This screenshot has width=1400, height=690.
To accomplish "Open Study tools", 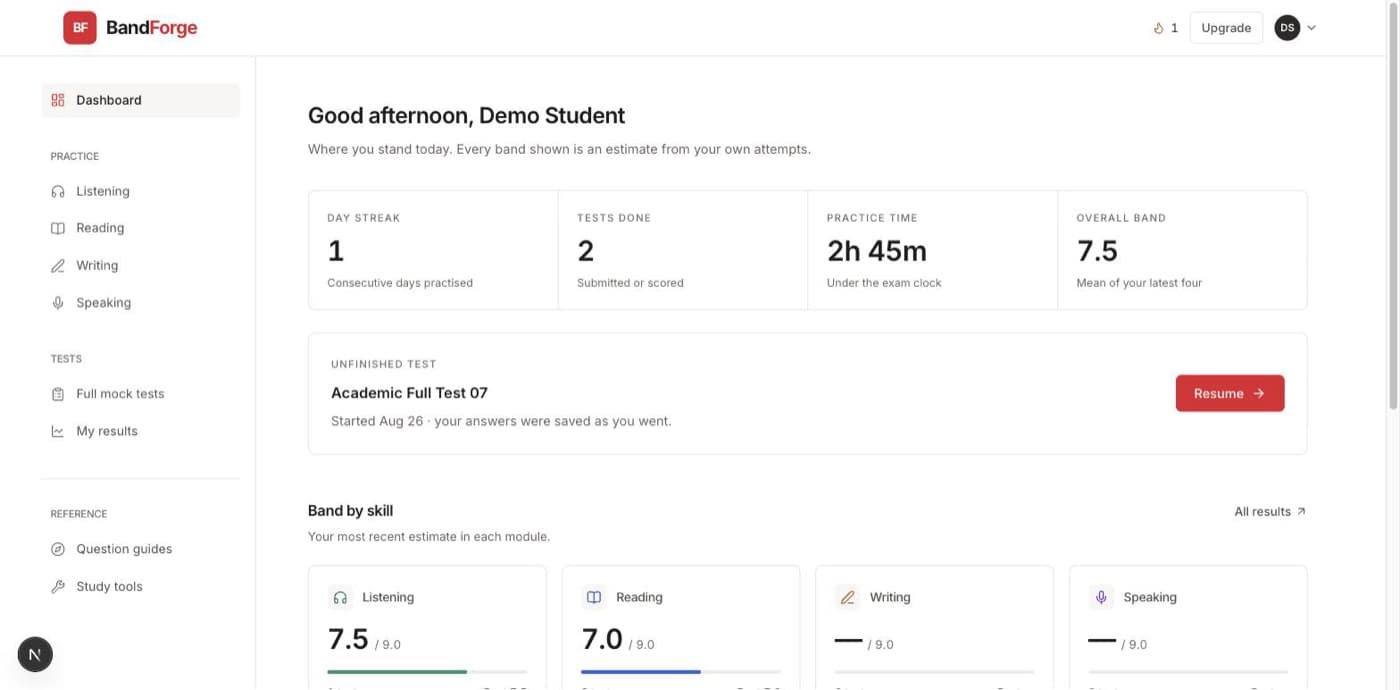I will pyautogui.click(x=141, y=586).
